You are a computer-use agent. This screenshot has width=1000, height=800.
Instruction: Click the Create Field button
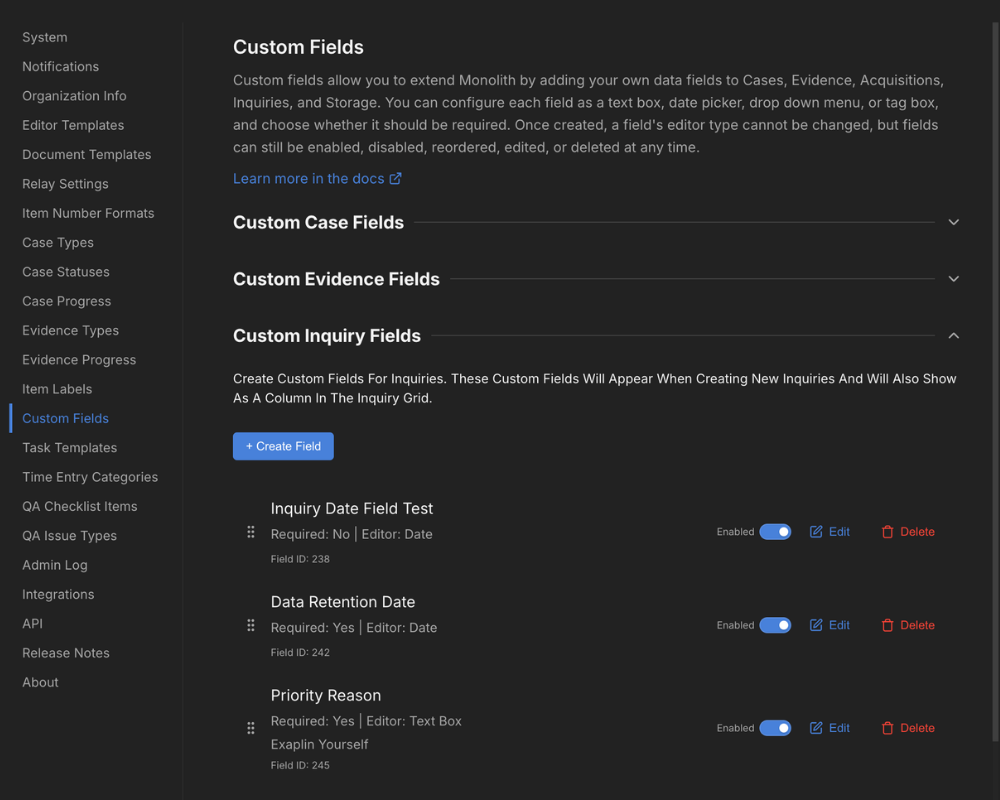283,446
